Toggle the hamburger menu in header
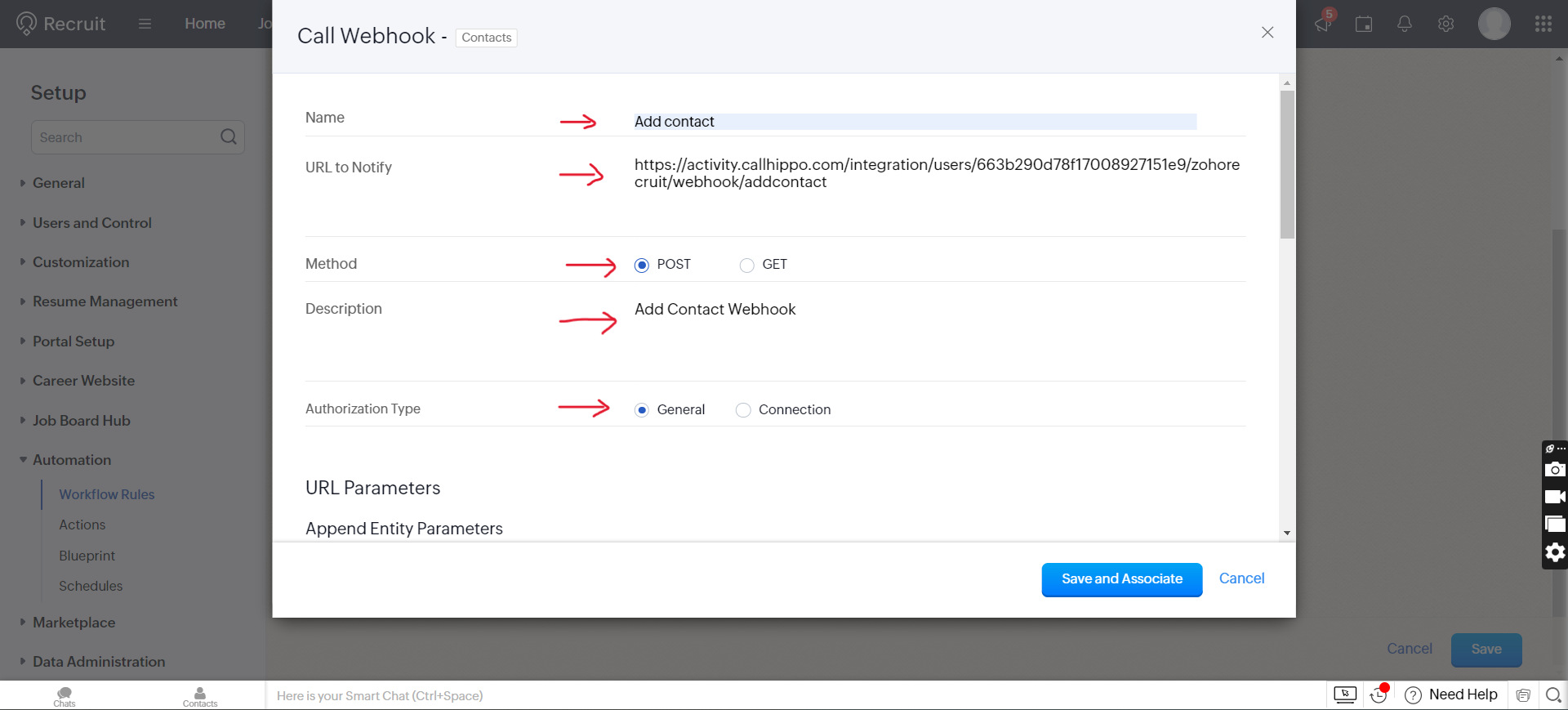The width and height of the screenshot is (1568, 710). tap(145, 24)
